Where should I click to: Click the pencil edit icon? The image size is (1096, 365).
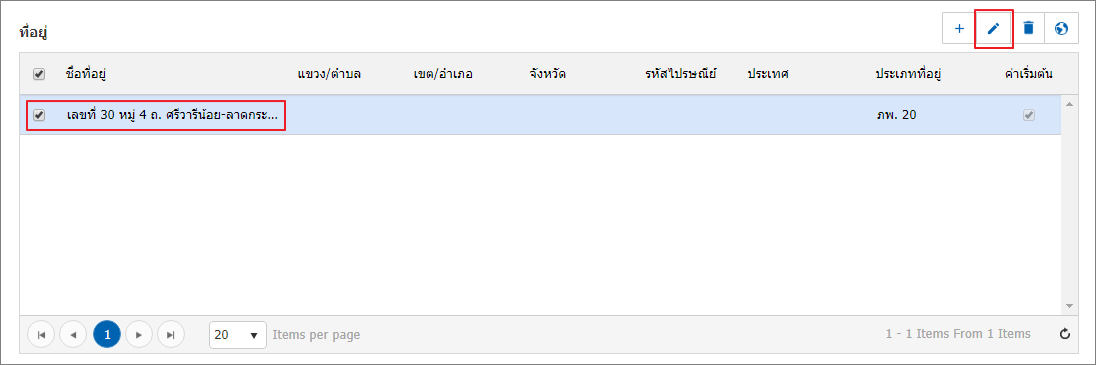click(993, 29)
